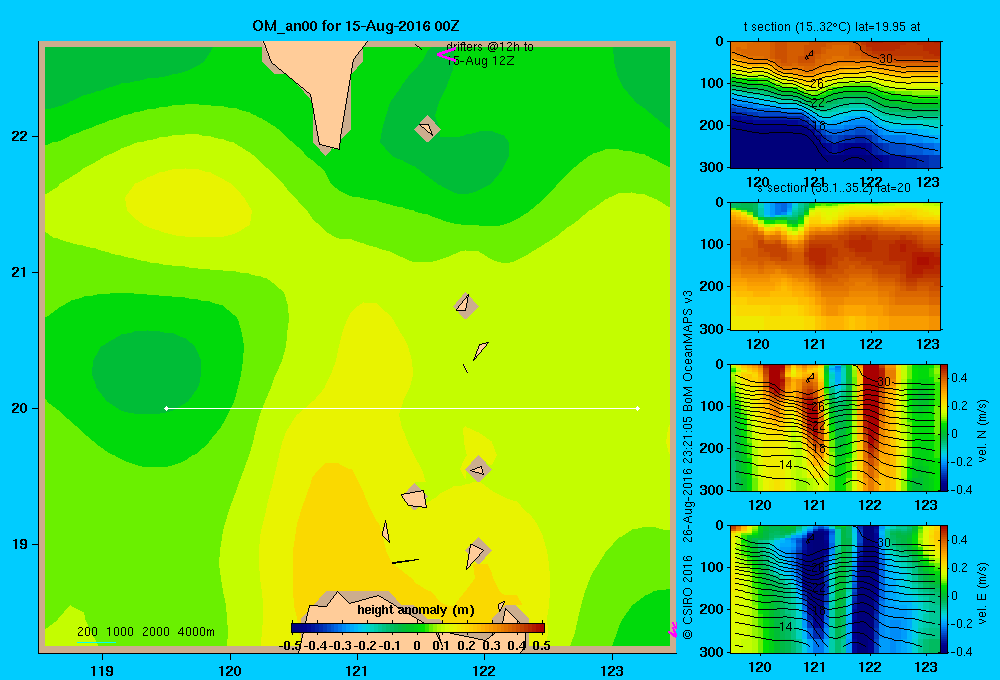Select the western endpoint of the white section line
Image resolution: width=1000 pixels, height=680 pixels.
click(166, 408)
